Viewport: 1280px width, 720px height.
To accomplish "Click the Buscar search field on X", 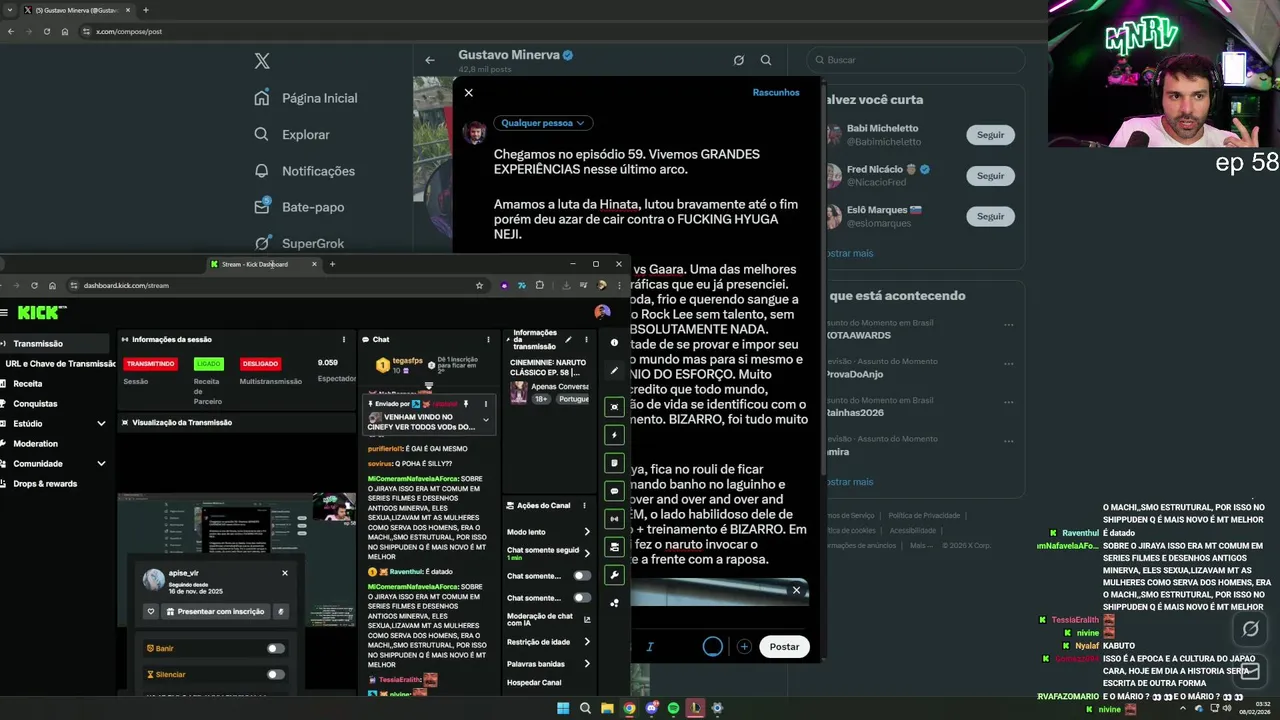I will coord(916,60).
